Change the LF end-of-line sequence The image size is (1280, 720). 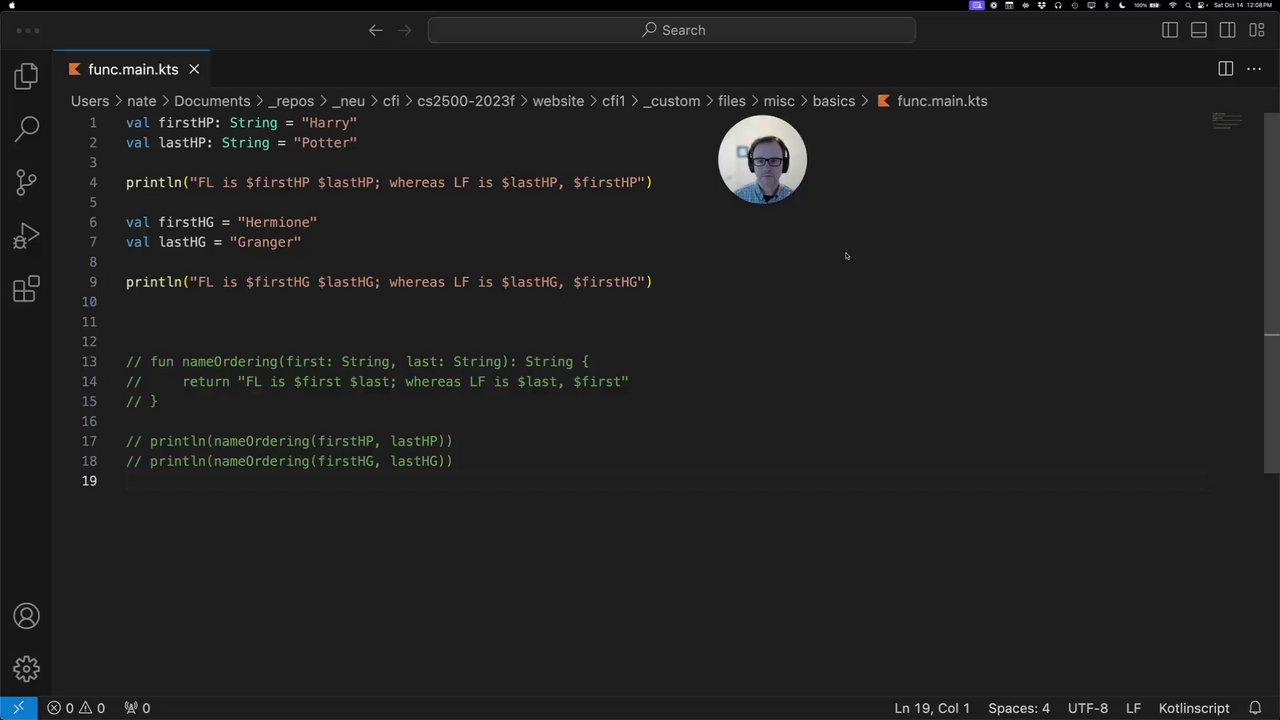pyautogui.click(x=1133, y=708)
